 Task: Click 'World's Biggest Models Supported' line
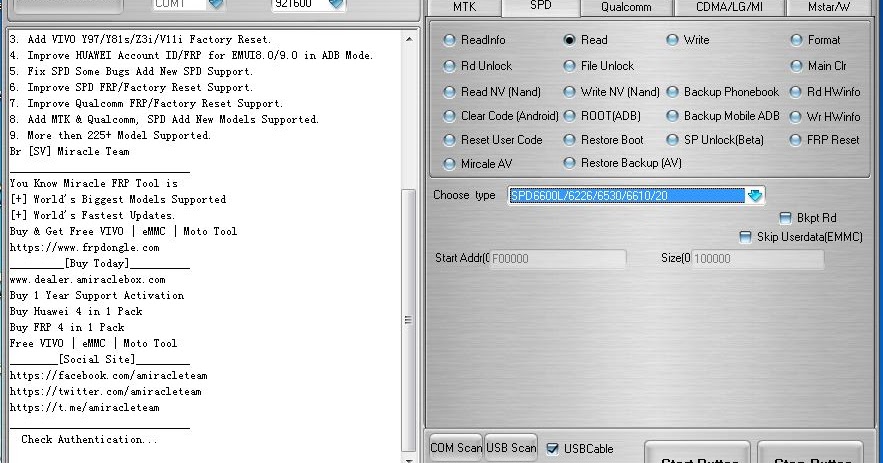[x=118, y=199]
